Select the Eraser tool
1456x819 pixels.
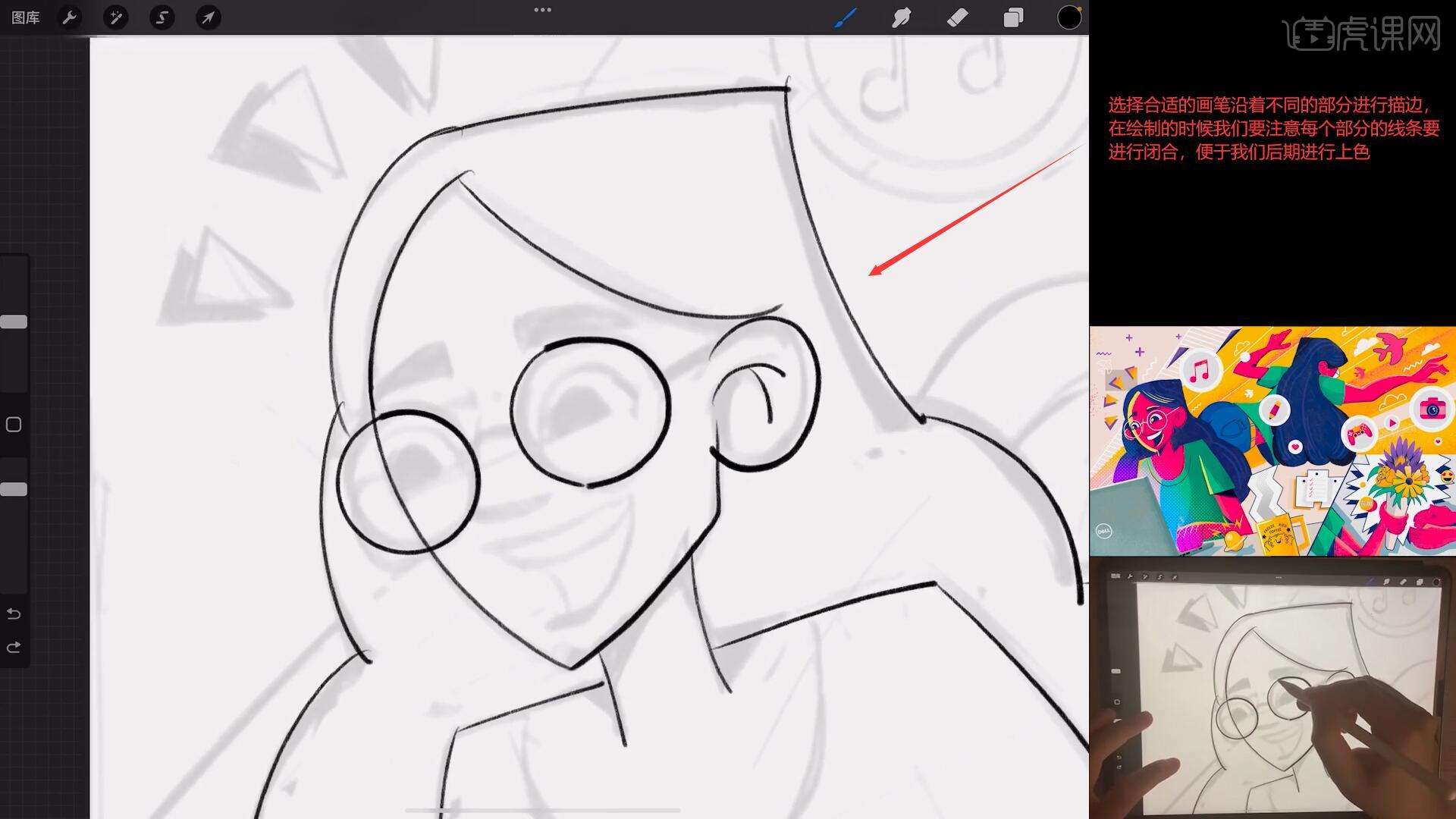[957, 17]
